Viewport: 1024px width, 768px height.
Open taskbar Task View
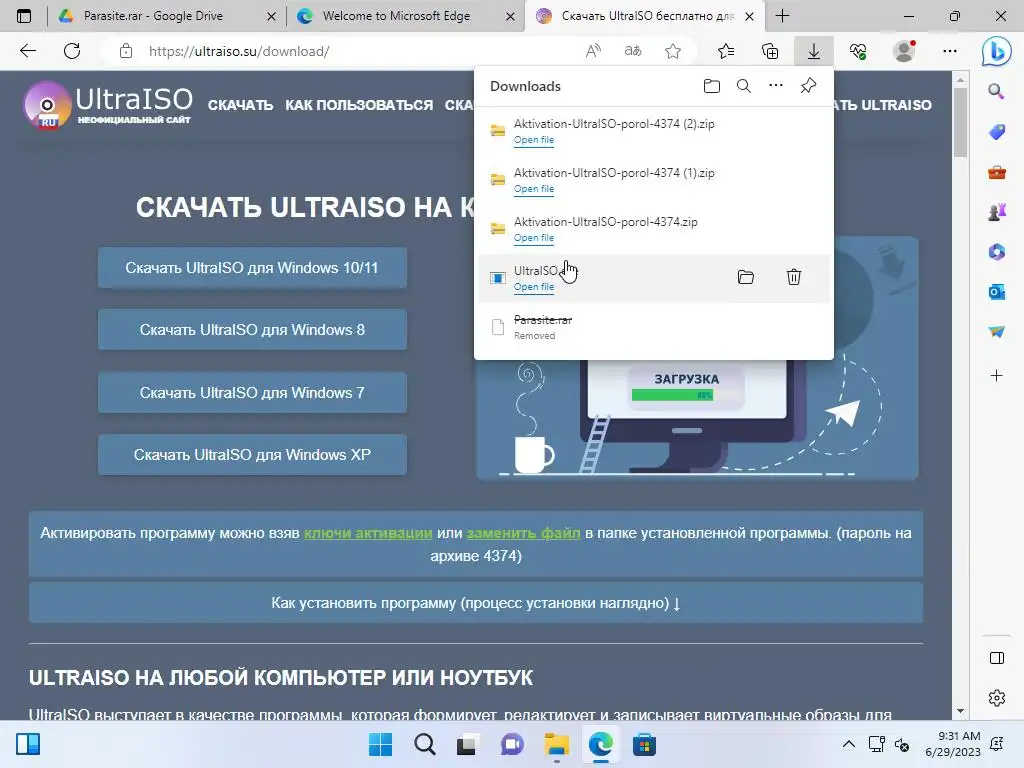pos(467,744)
